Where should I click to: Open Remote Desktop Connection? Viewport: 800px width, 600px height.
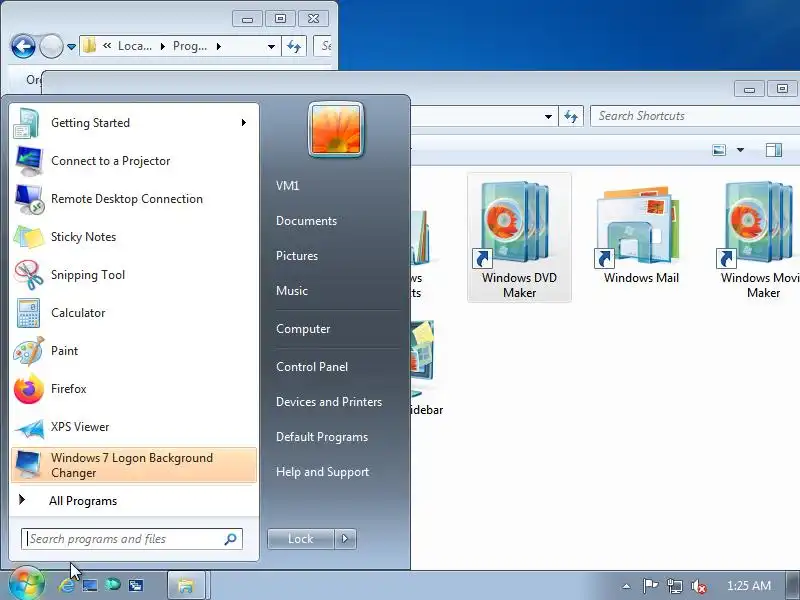pos(134,199)
